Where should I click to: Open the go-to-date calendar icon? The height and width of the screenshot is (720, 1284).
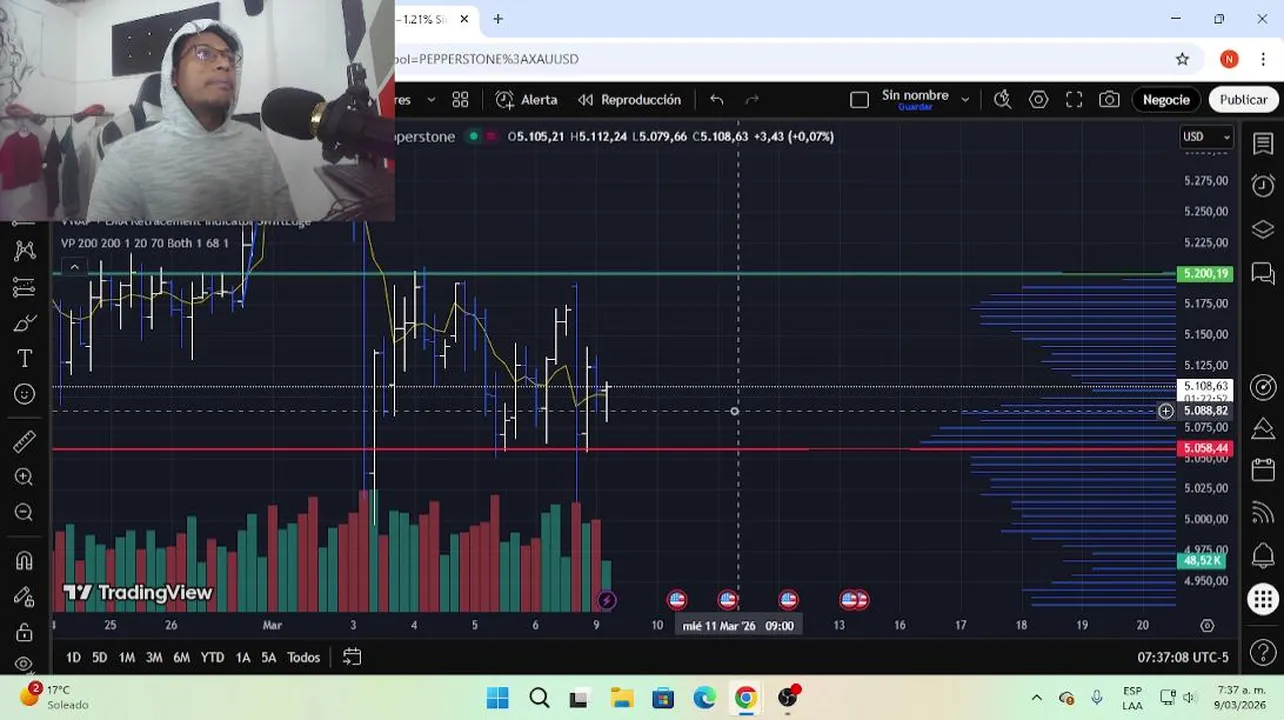coord(351,657)
